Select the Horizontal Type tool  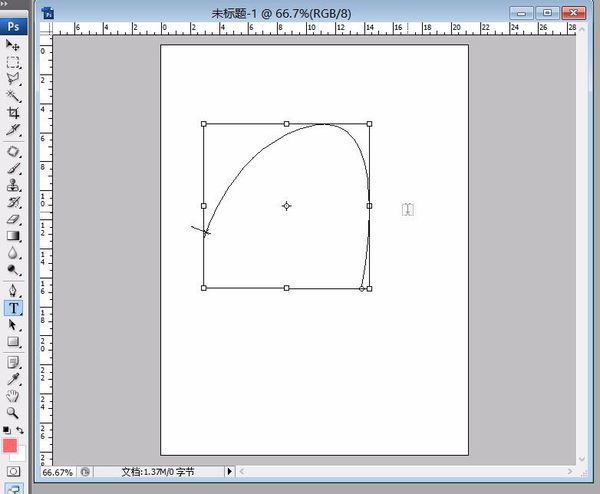tap(13, 308)
